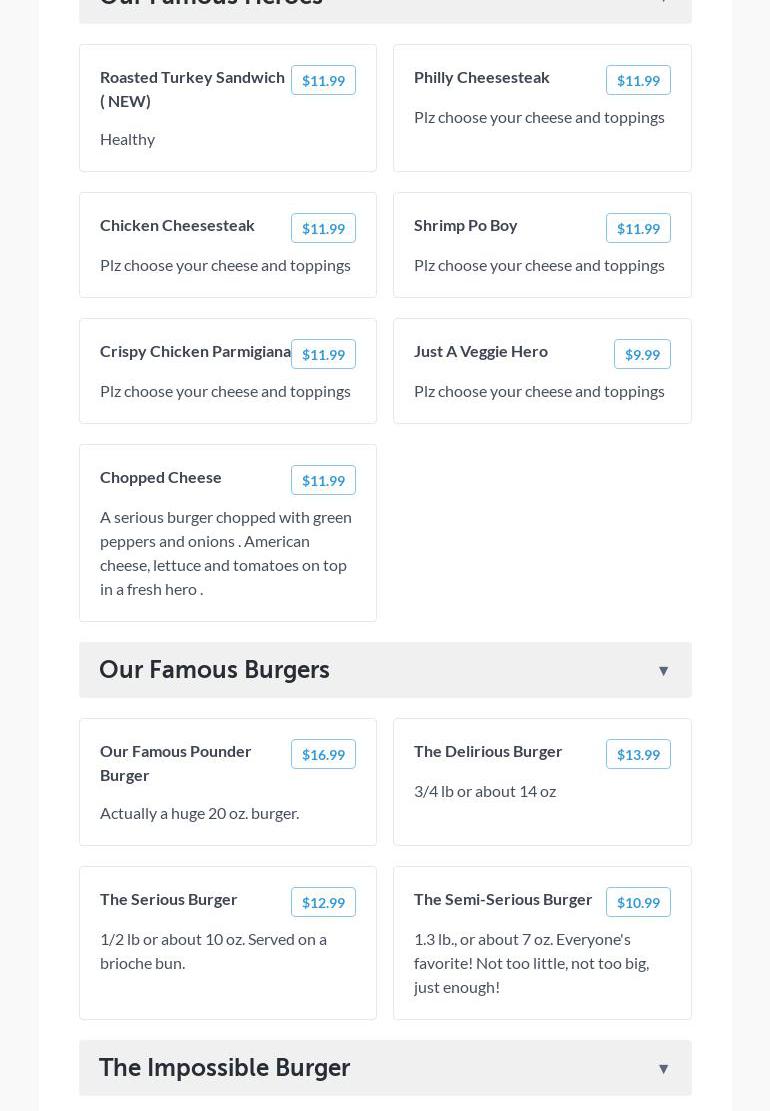Screen dimensions: 770x1111
Task: Click the Crispy Chicken Parmigiana price button
Action: coord(323,355)
